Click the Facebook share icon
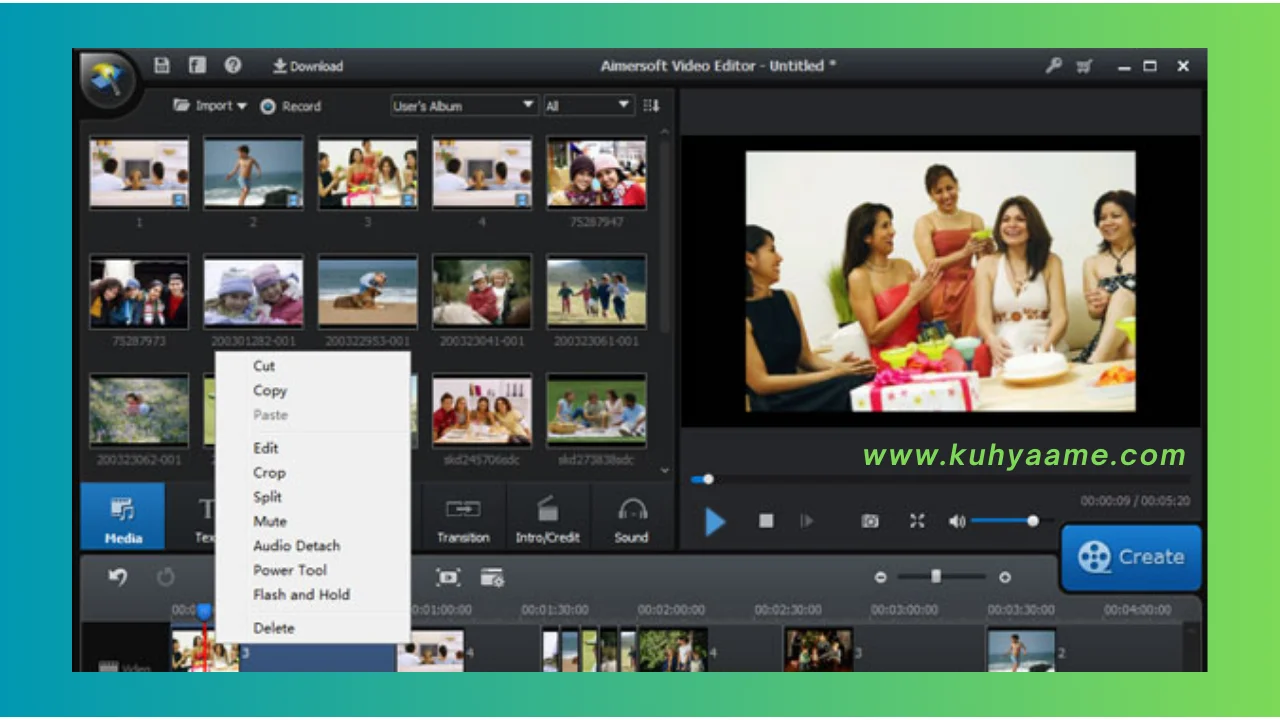 point(197,66)
